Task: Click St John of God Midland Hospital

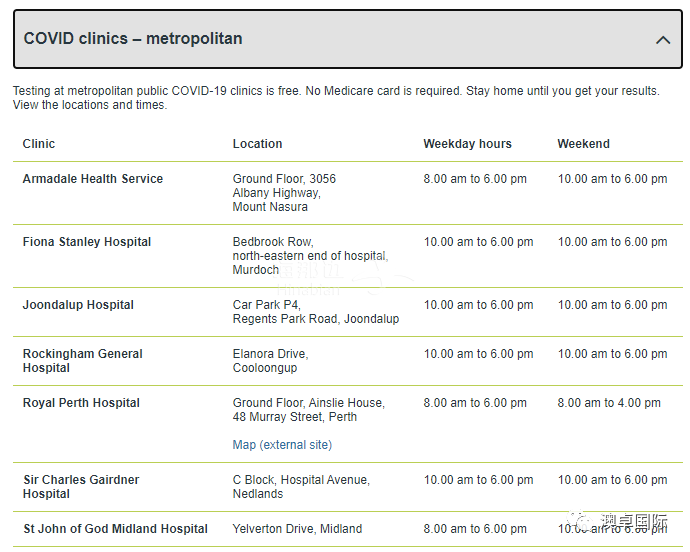Action: pos(115,529)
